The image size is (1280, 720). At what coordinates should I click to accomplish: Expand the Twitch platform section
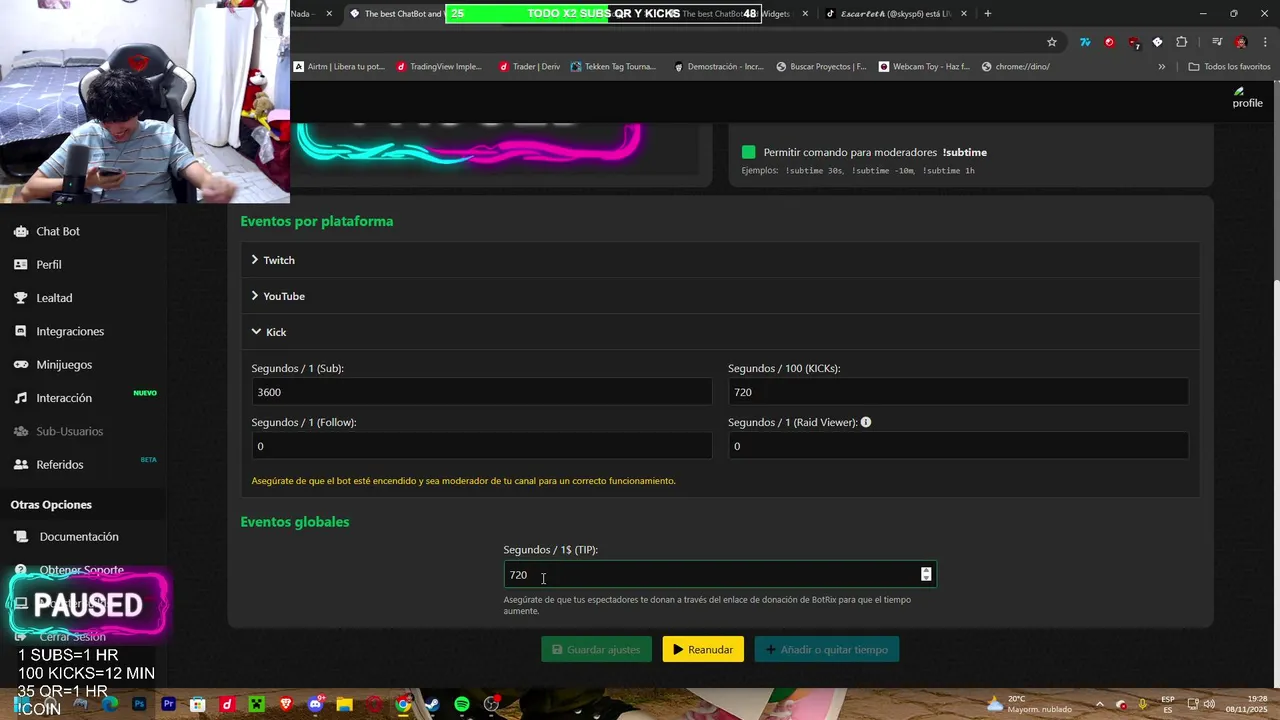720,260
